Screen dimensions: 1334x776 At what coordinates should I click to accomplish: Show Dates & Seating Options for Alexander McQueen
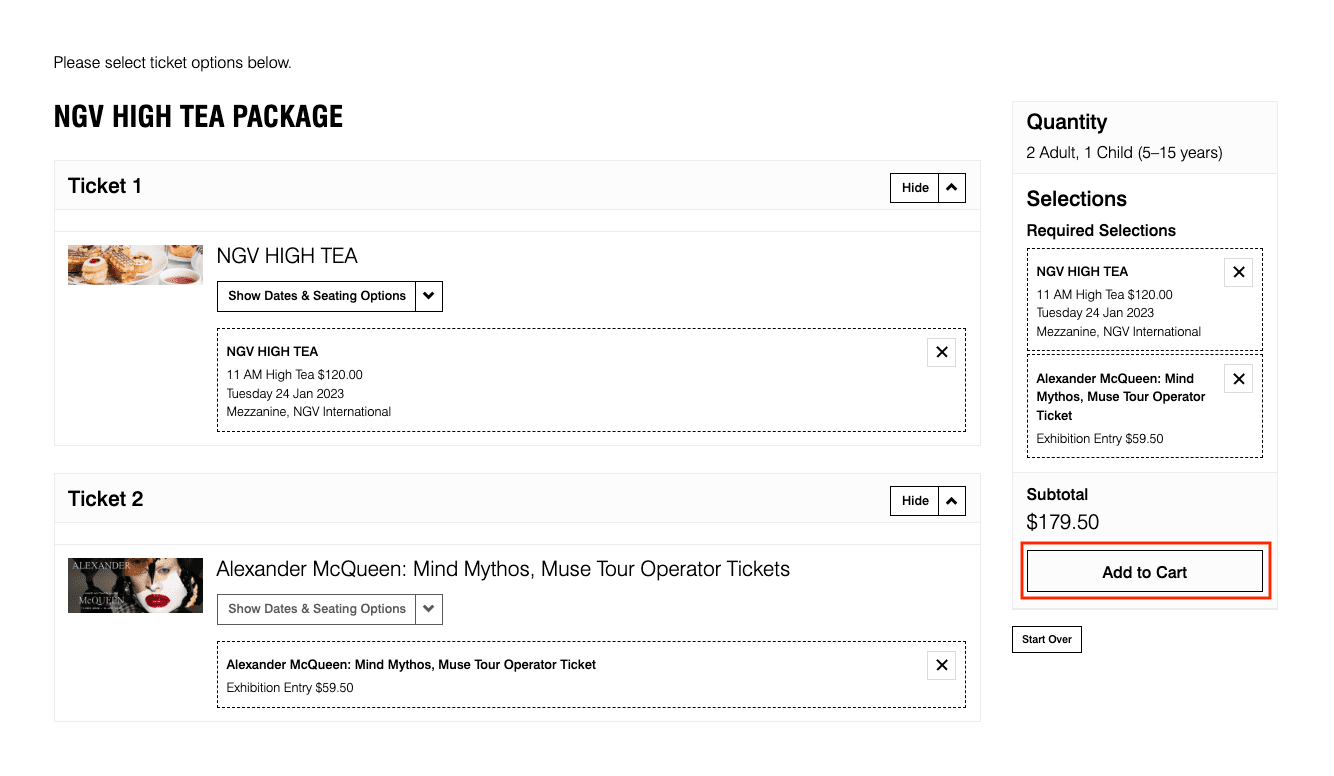click(x=316, y=609)
